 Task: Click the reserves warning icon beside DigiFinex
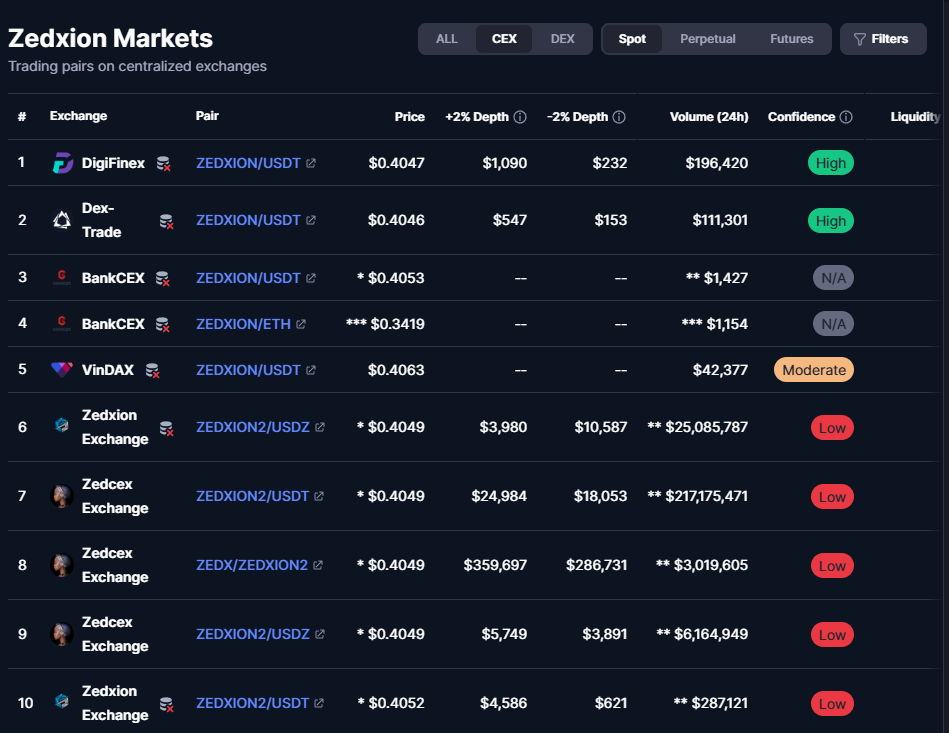pyautogui.click(x=163, y=164)
